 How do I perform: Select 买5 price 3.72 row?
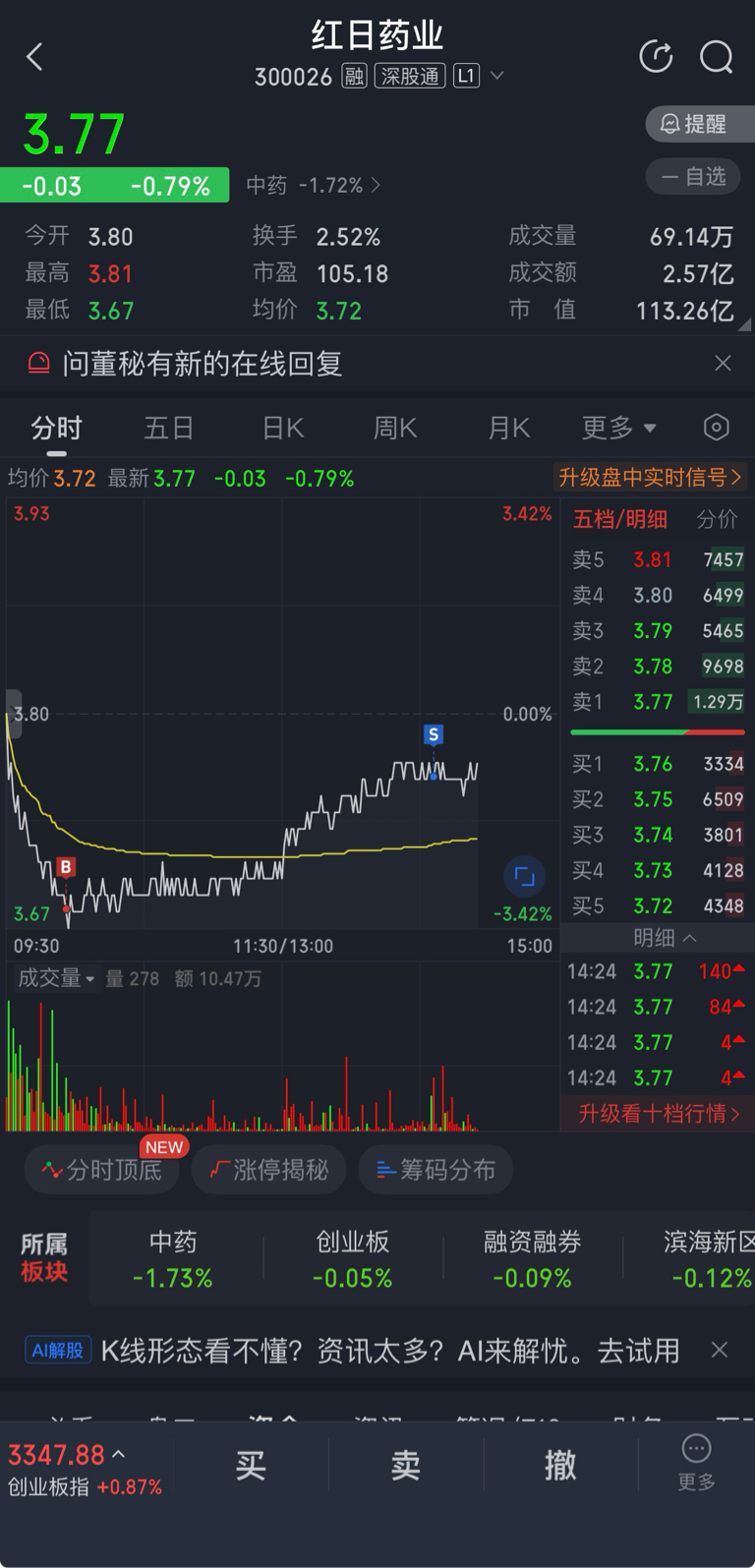click(658, 905)
